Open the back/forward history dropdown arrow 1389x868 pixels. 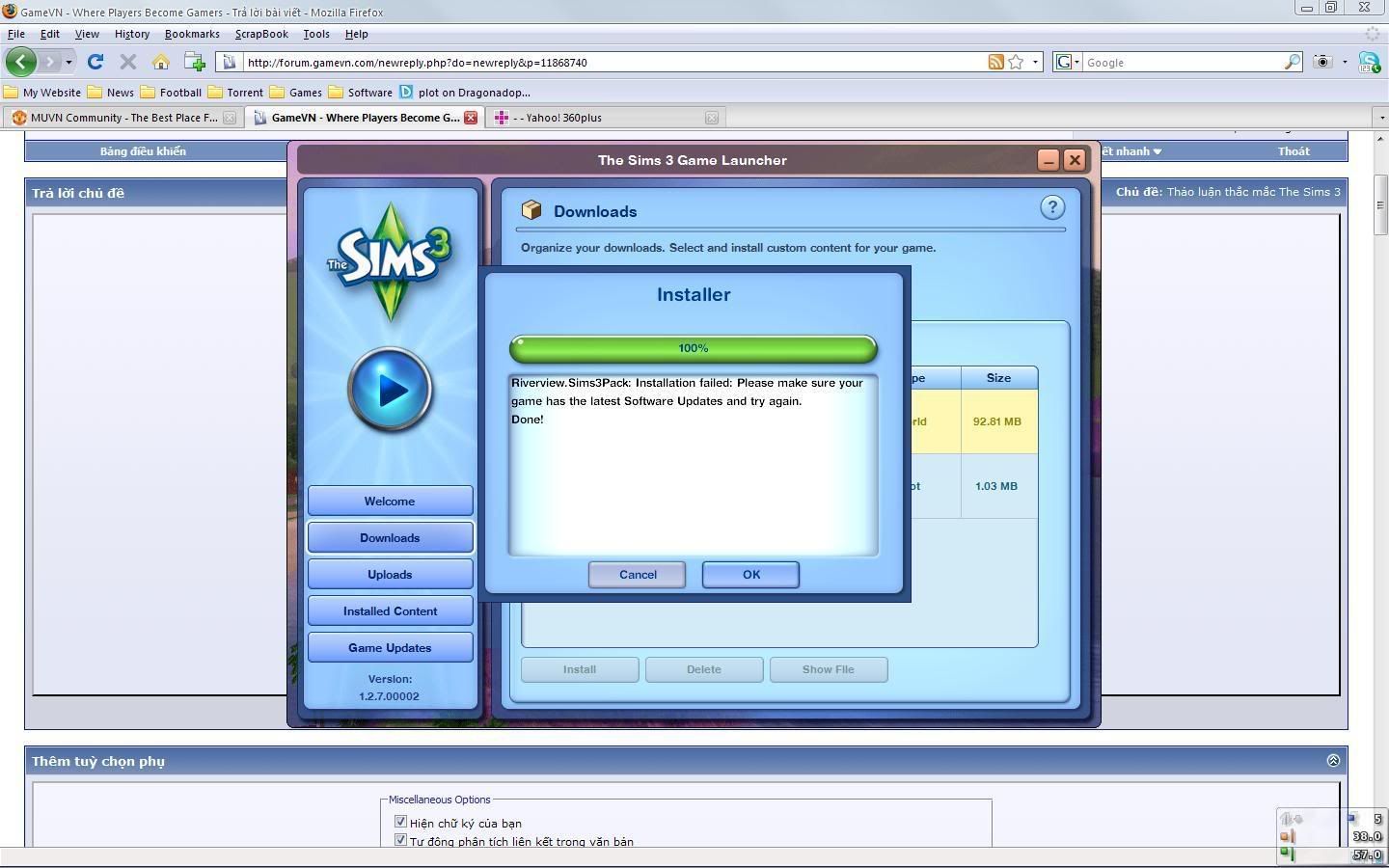(x=68, y=63)
